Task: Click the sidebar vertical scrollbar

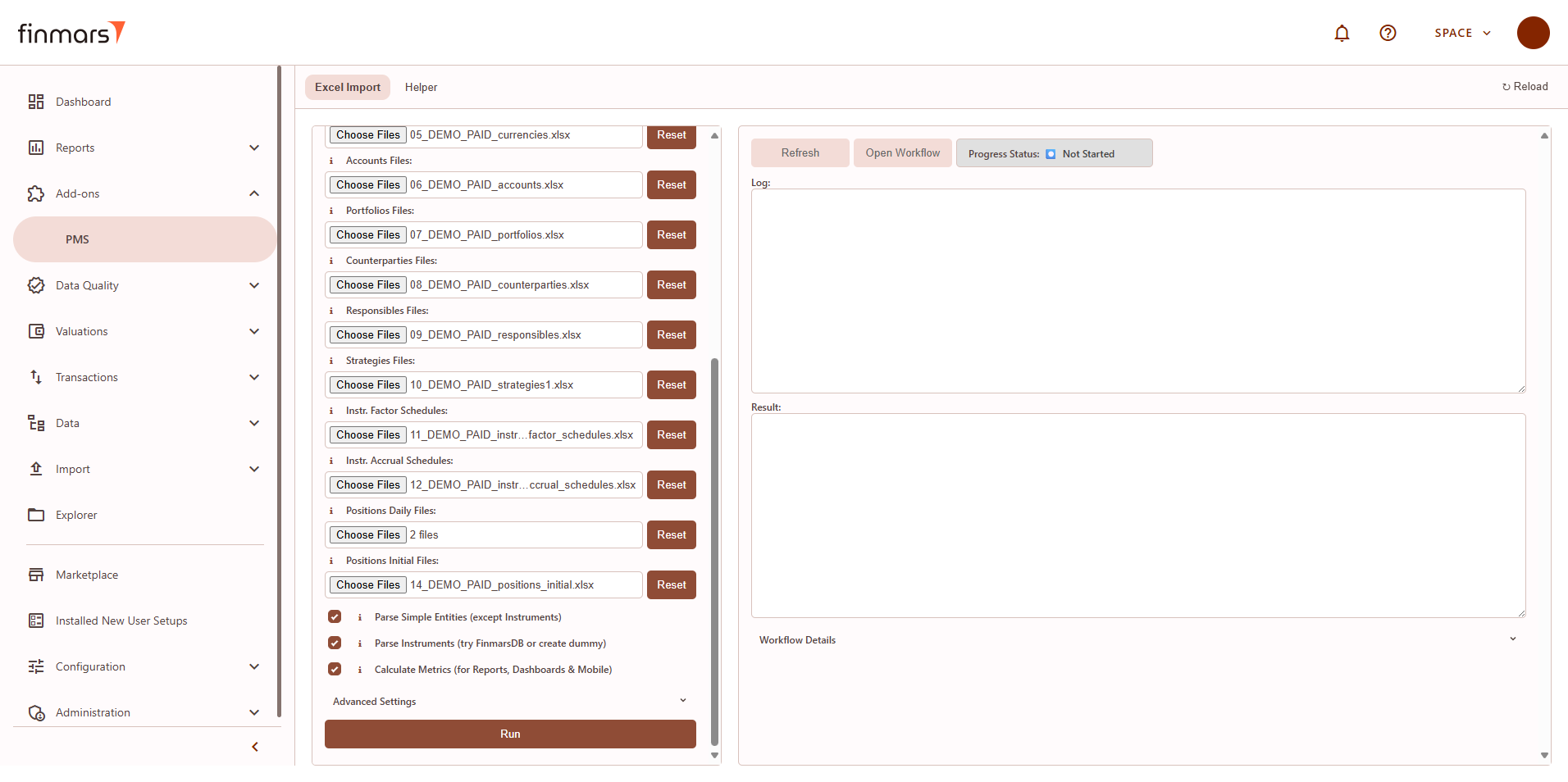Action: [x=279, y=391]
